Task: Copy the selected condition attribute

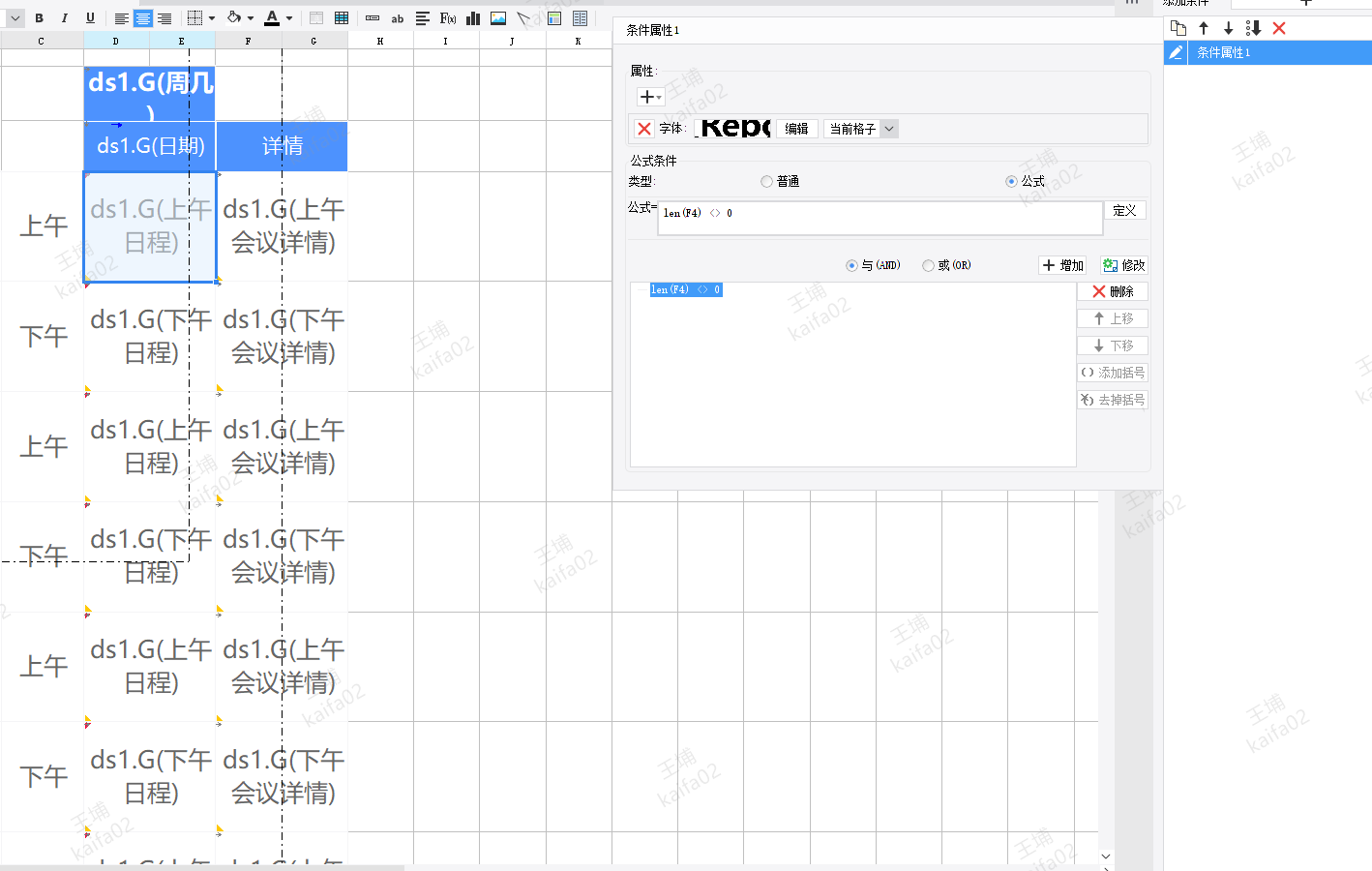Action: click(1178, 28)
